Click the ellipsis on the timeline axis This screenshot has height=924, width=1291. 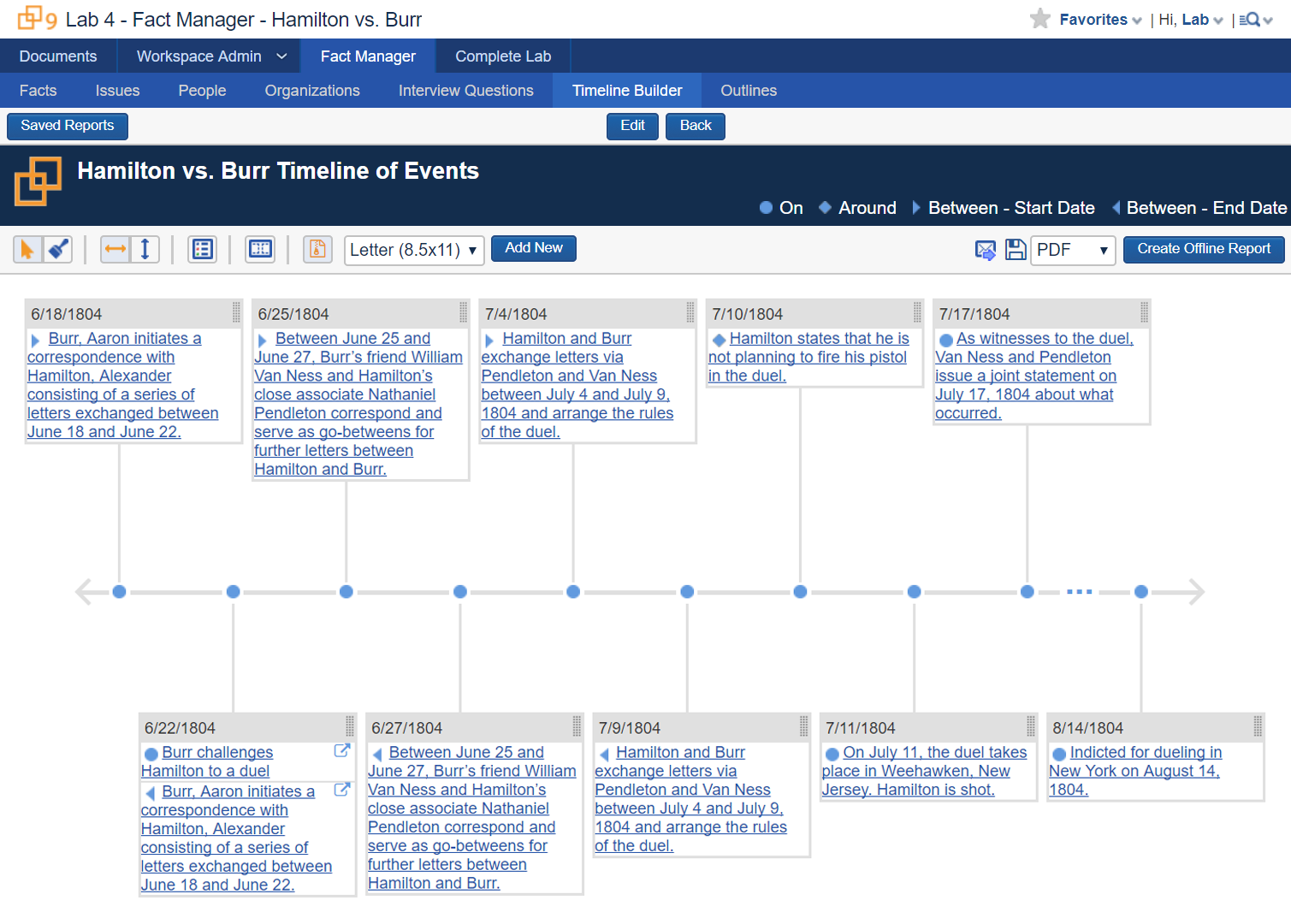[x=1079, y=590]
